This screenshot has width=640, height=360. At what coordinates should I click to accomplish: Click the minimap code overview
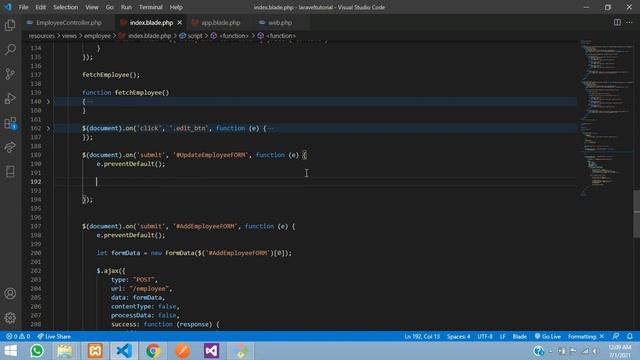pyautogui.click(x=607, y=118)
